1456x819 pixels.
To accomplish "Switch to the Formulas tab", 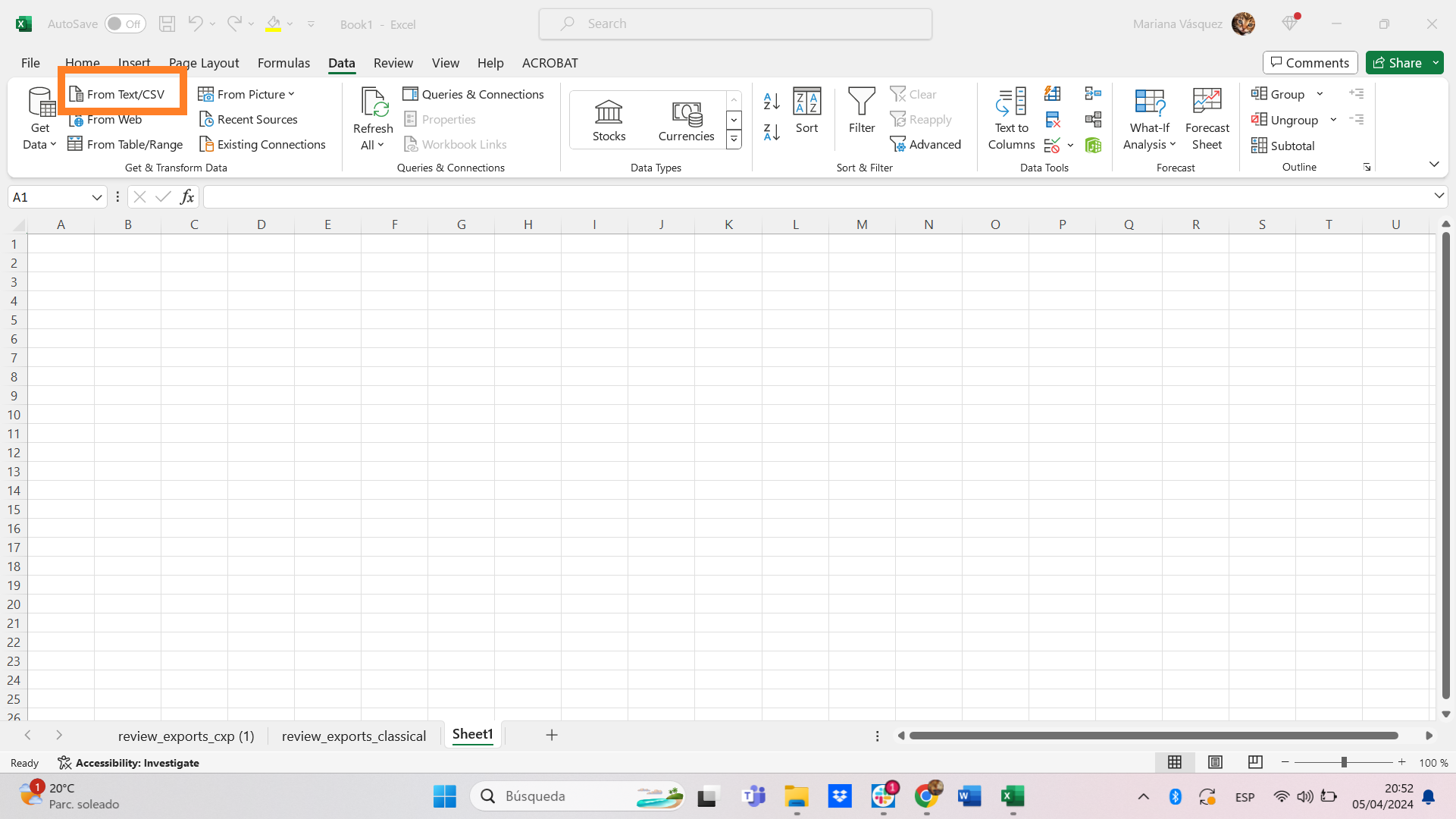I will [283, 63].
